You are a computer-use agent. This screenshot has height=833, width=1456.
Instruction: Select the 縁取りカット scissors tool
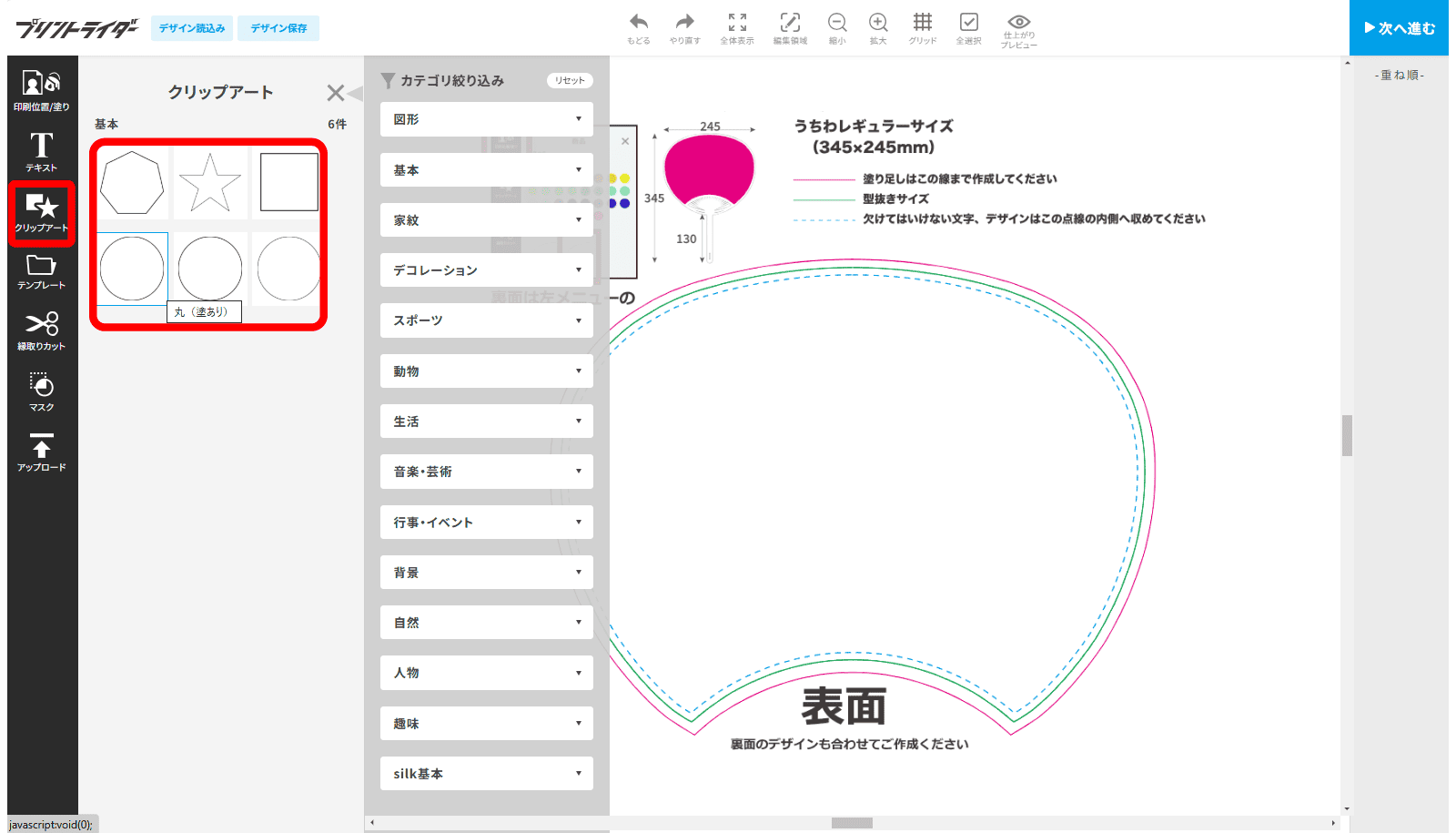click(x=42, y=331)
